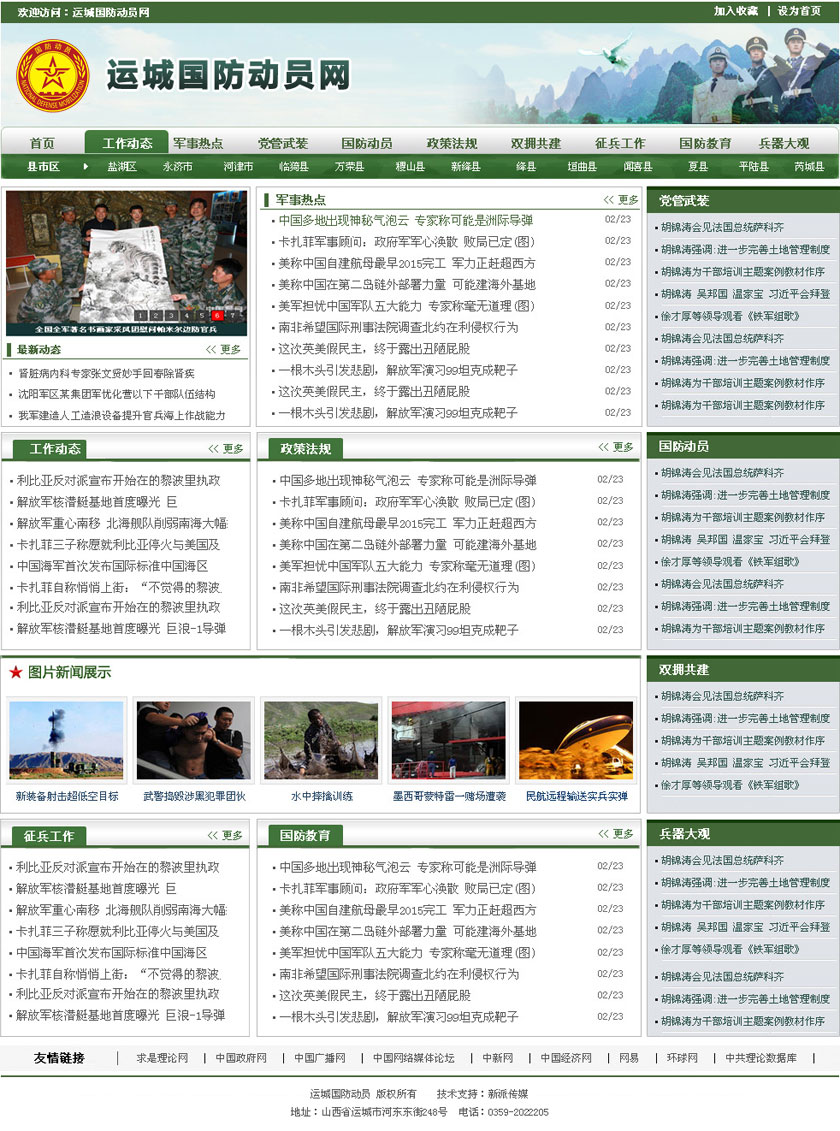Screen dimensions: 840x1131
Task: Open 征兵工作 navigation tab
Action: pyautogui.click(x=620, y=143)
